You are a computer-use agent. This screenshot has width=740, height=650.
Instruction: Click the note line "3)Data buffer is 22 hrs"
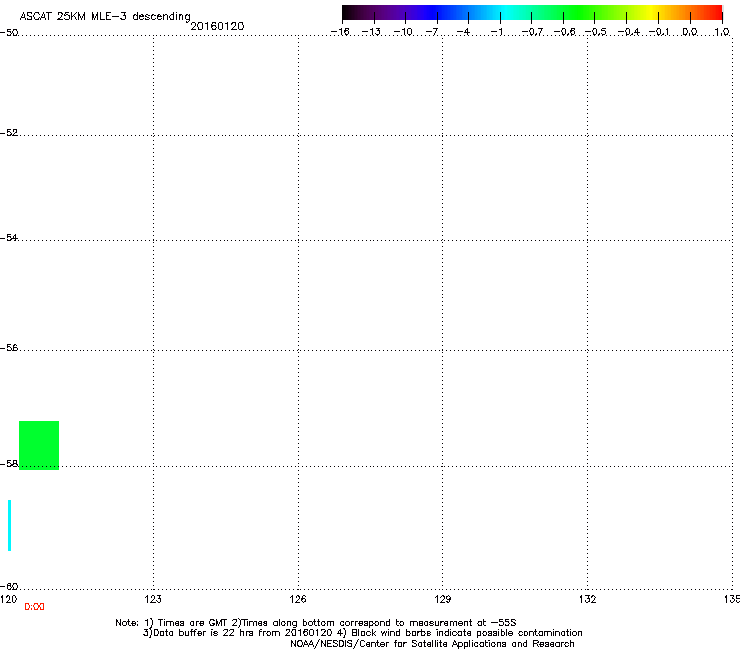click(x=362, y=633)
